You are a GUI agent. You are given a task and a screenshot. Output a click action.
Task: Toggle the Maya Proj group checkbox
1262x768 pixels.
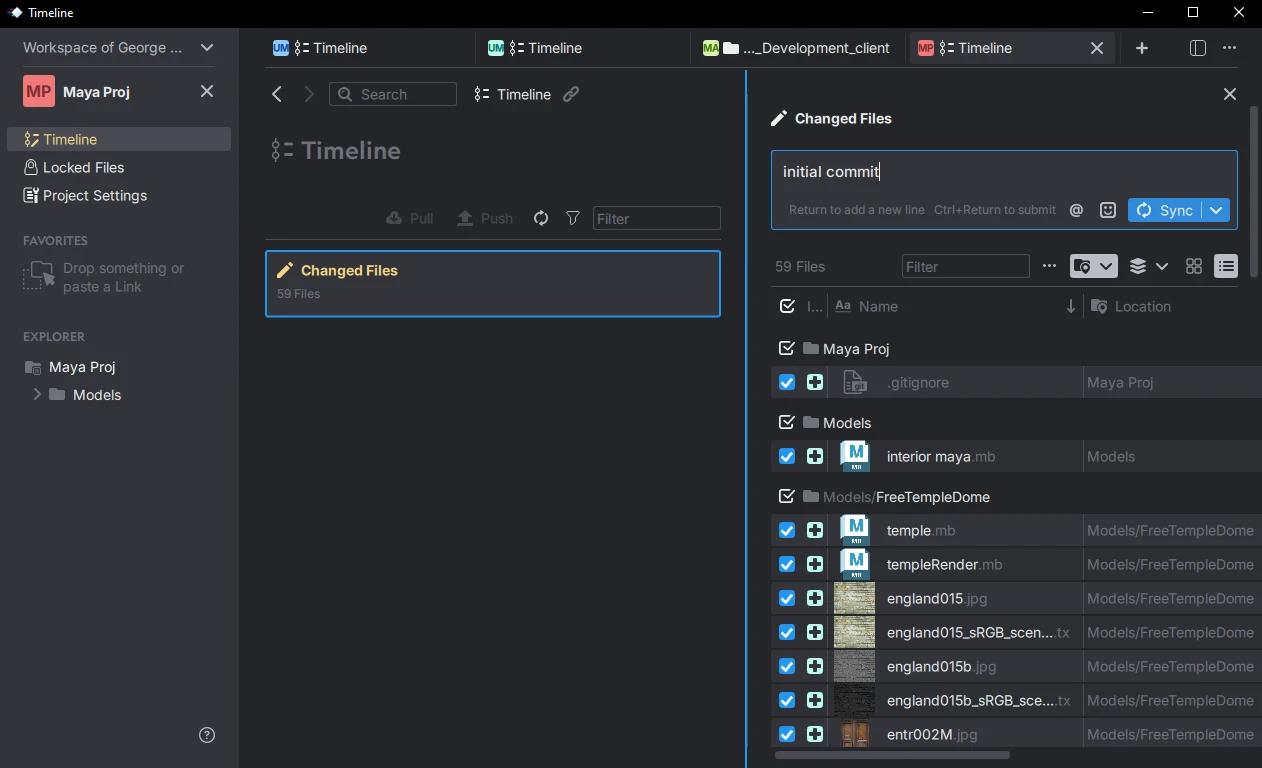coord(787,348)
